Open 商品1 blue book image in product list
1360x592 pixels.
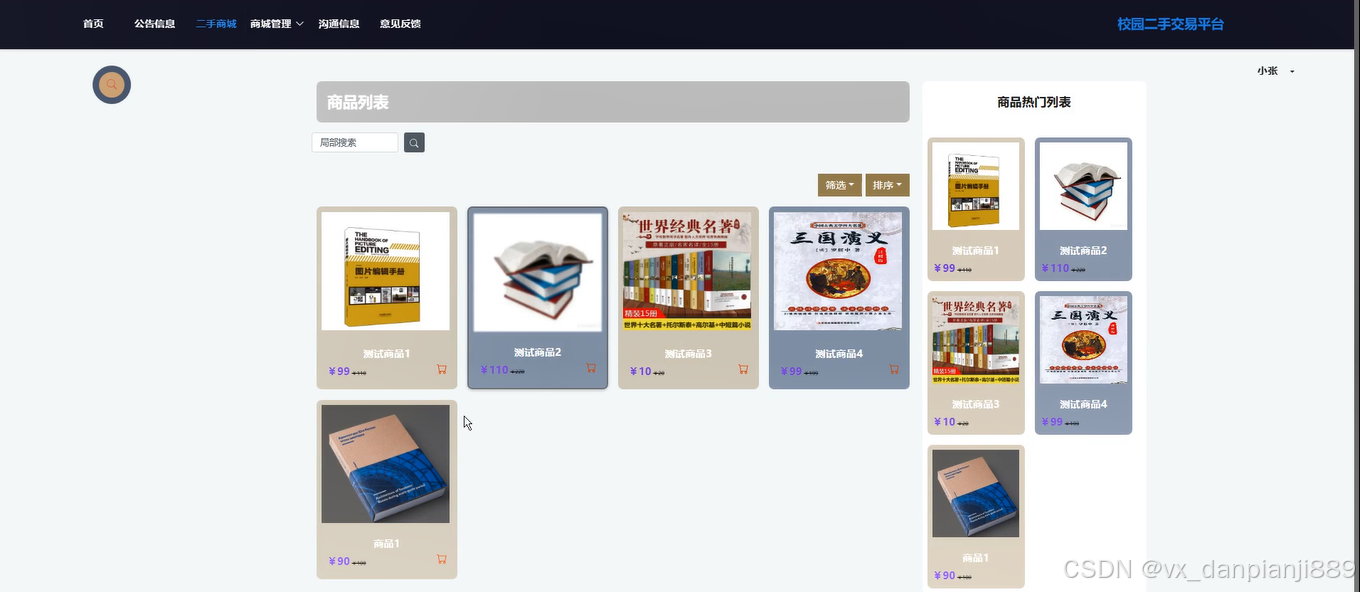[385, 464]
